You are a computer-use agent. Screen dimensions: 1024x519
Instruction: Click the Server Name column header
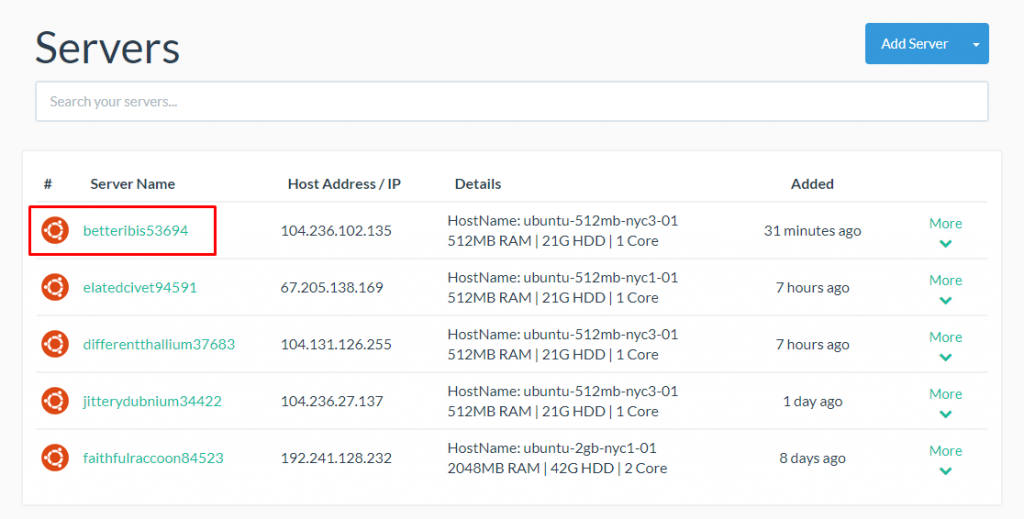133,184
